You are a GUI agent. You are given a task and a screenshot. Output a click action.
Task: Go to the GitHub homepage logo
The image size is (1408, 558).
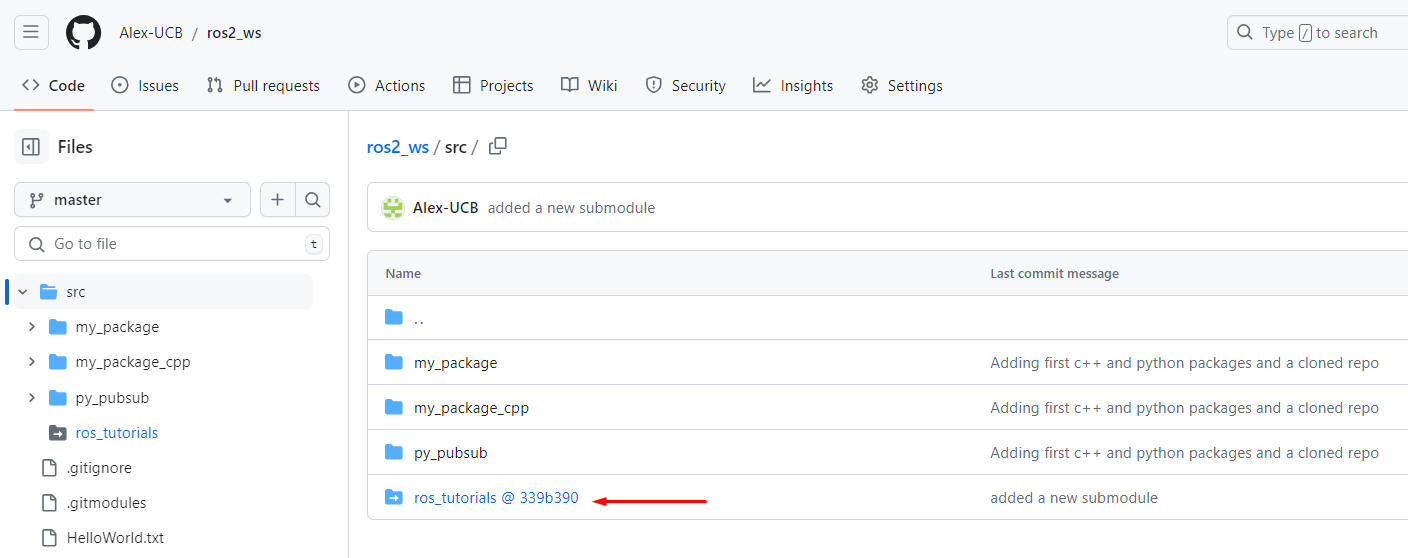click(84, 32)
